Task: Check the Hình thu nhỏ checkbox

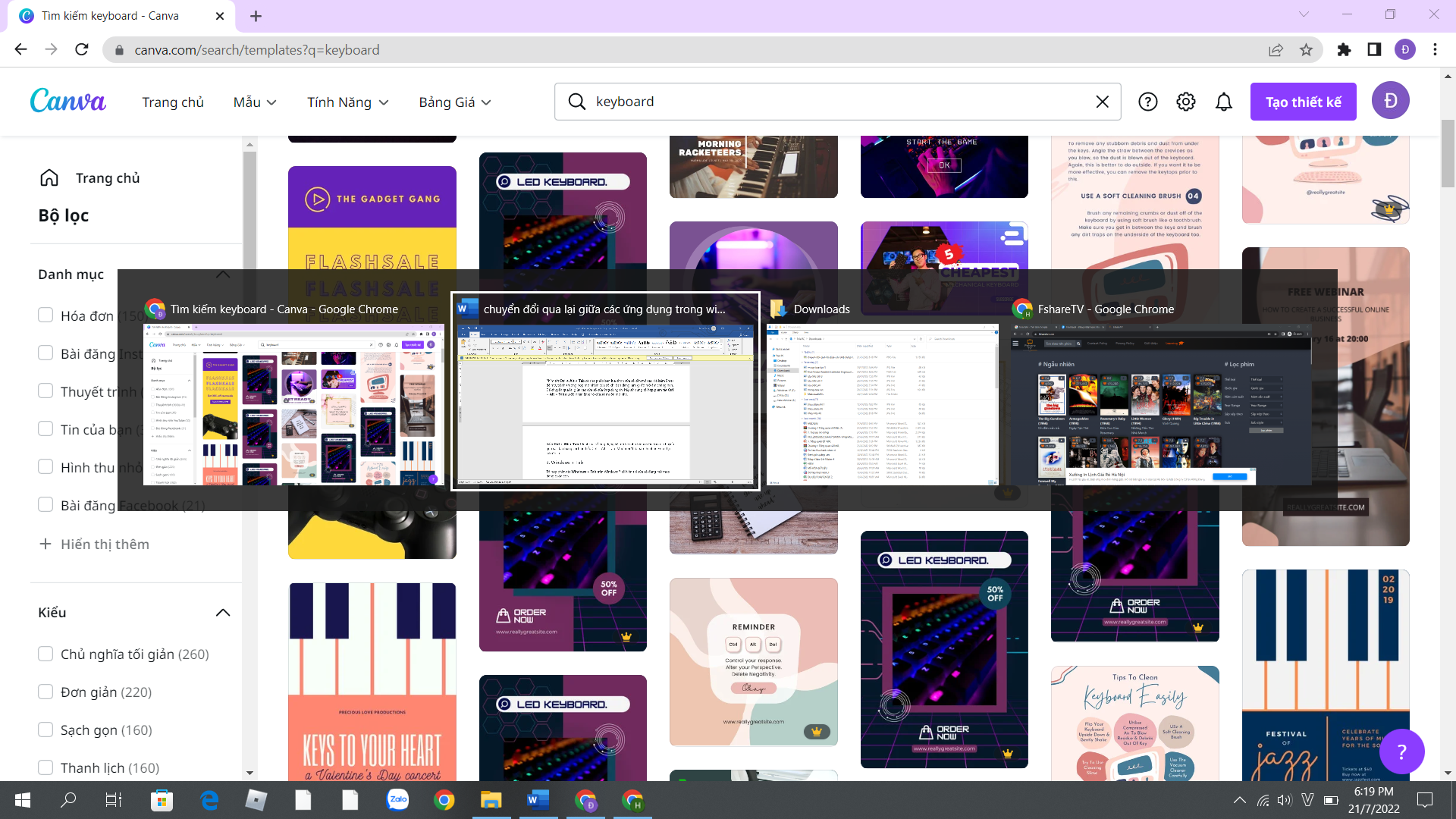Action: [x=45, y=466]
